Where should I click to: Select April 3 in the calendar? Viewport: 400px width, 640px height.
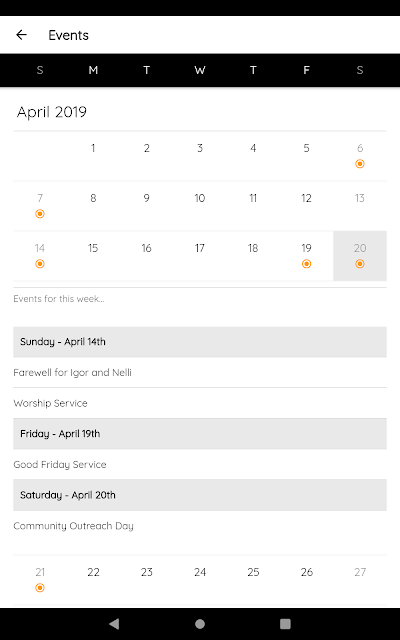pos(200,156)
